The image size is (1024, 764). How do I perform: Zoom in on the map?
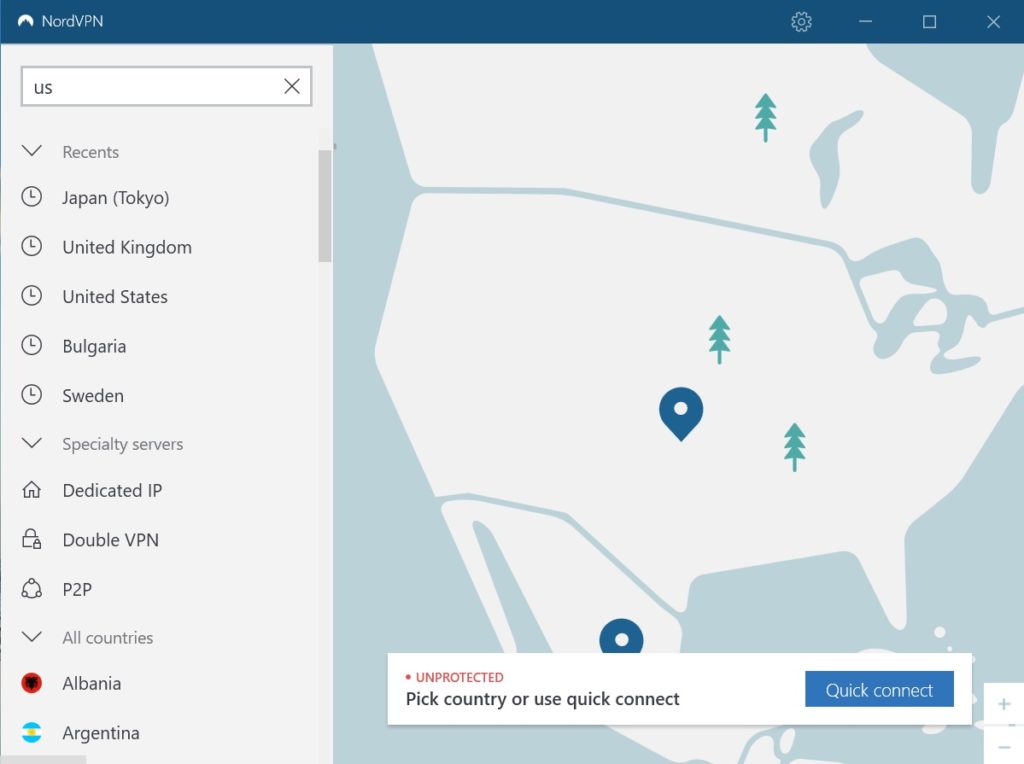(1004, 704)
